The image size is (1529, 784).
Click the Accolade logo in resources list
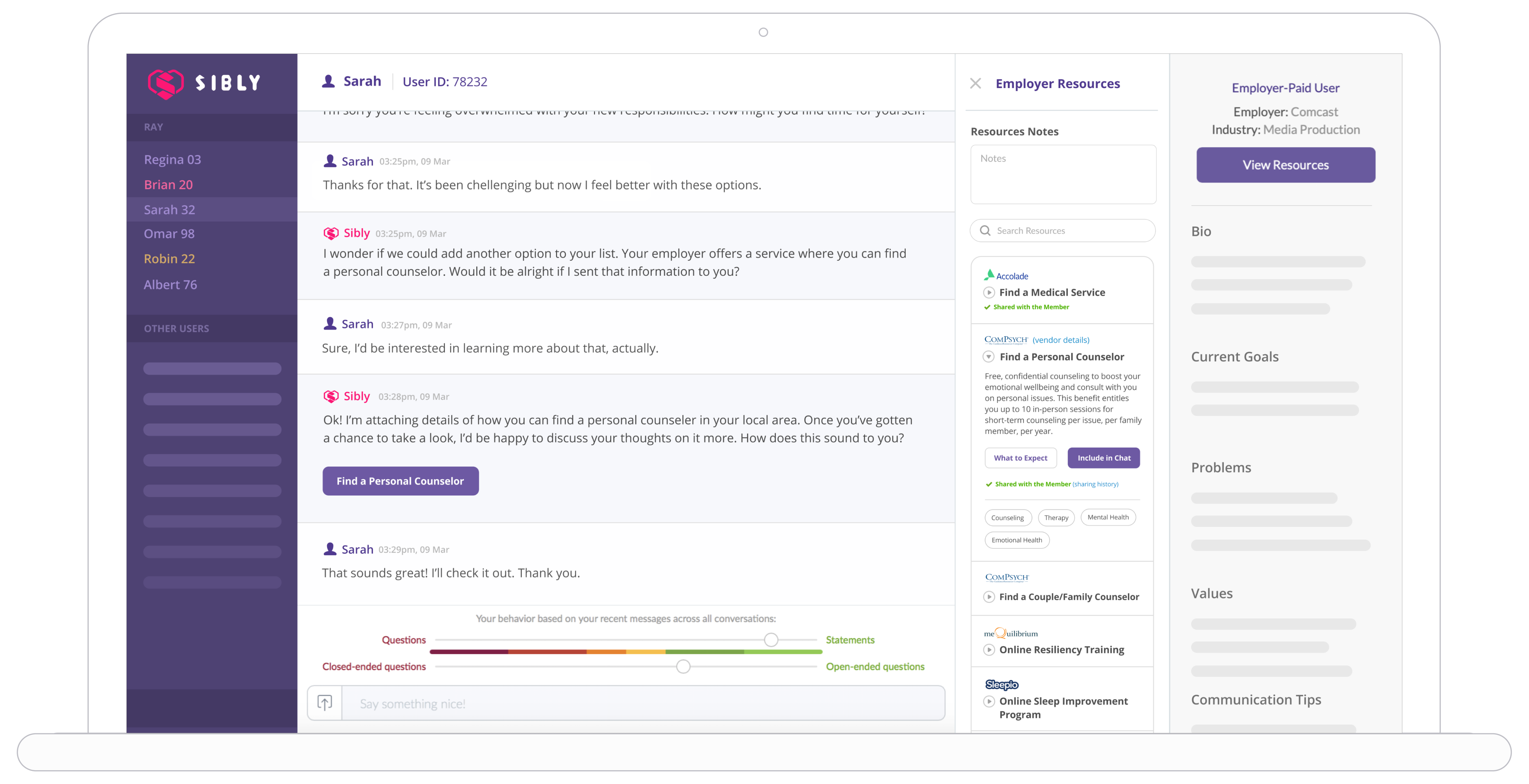pos(1006,275)
